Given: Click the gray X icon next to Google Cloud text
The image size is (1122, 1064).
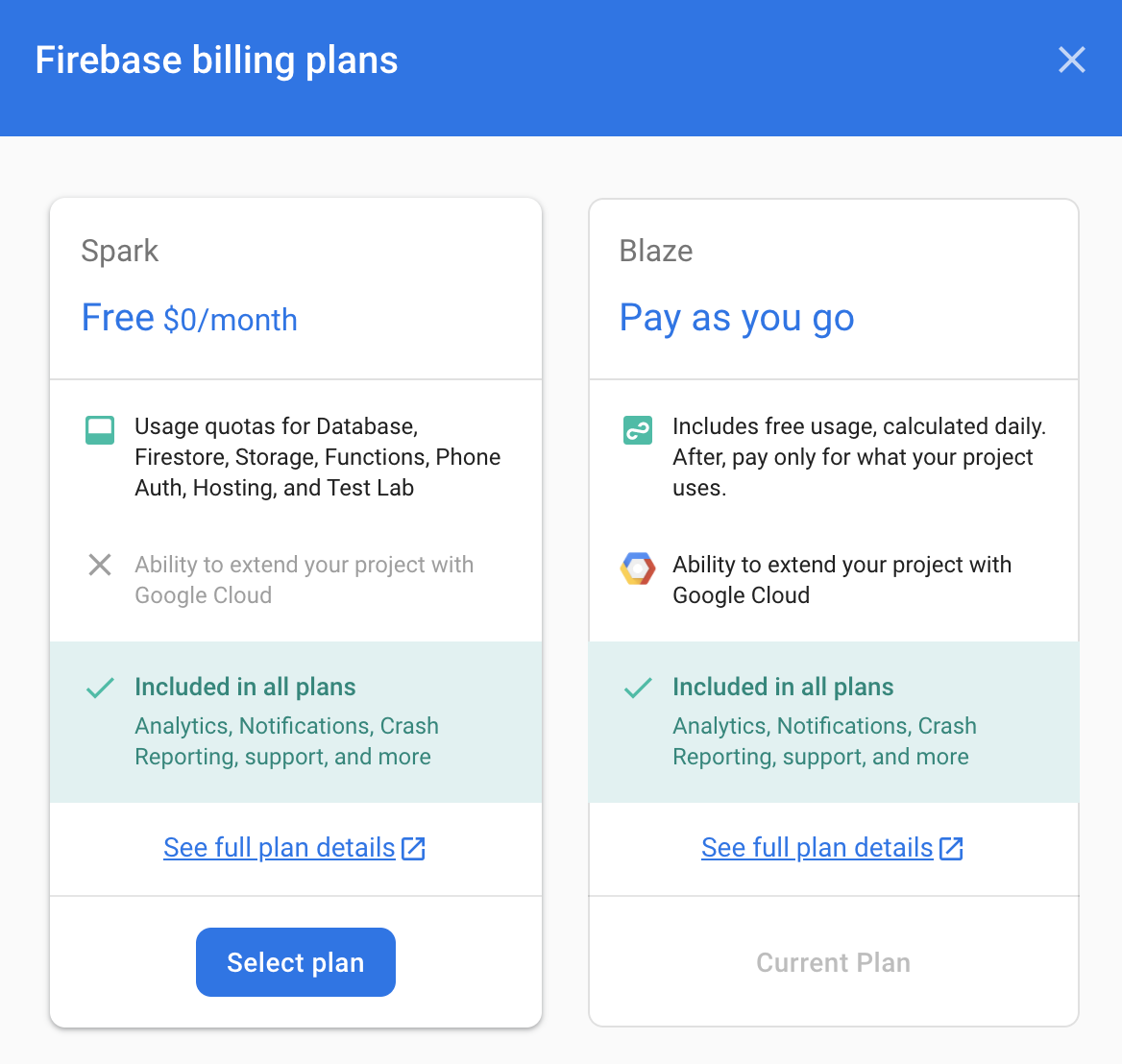Looking at the screenshot, I should coord(99,565).
